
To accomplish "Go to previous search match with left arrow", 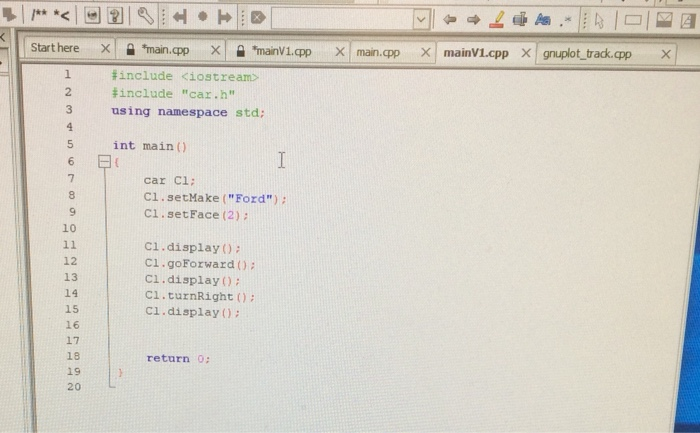I will (450, 20).
